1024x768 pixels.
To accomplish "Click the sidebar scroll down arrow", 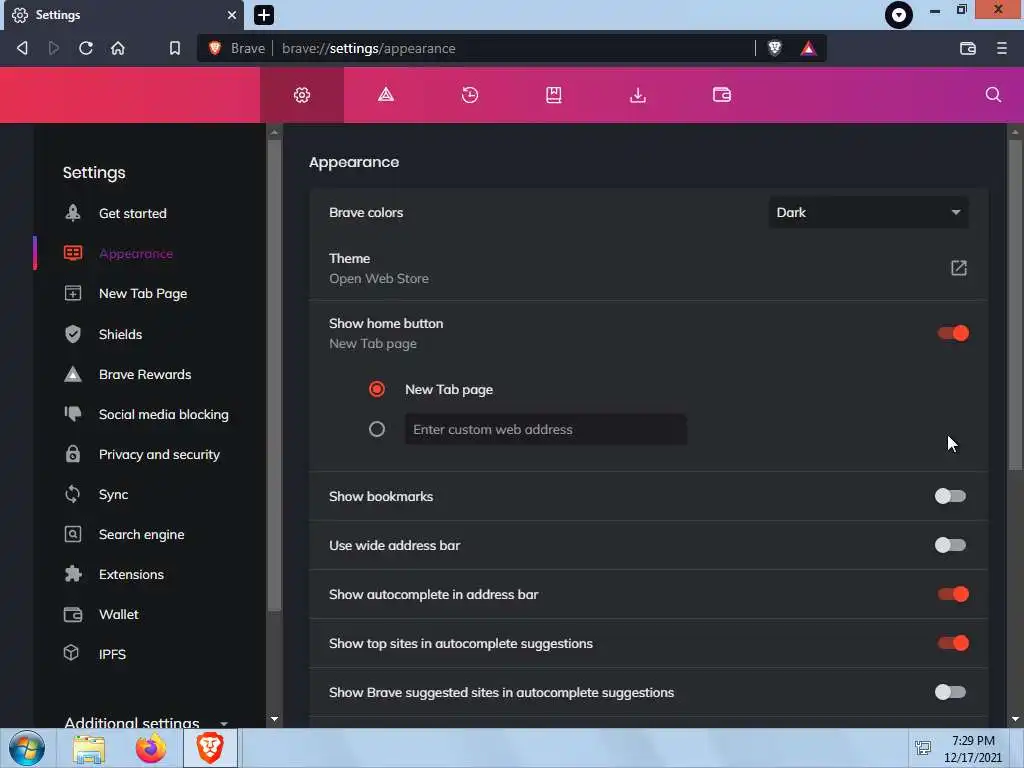I will 274,719.
